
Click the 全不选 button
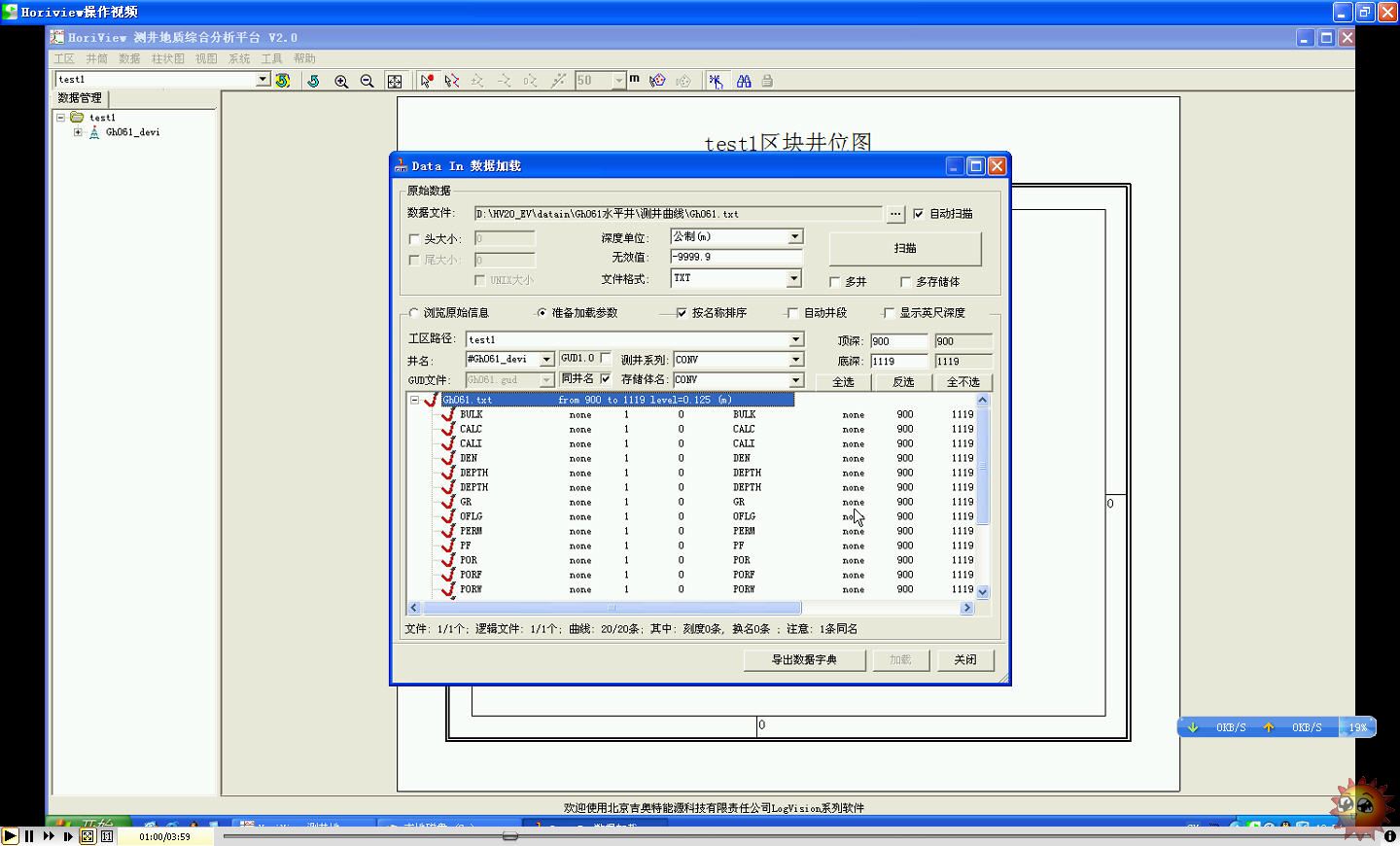pos(963,382)
